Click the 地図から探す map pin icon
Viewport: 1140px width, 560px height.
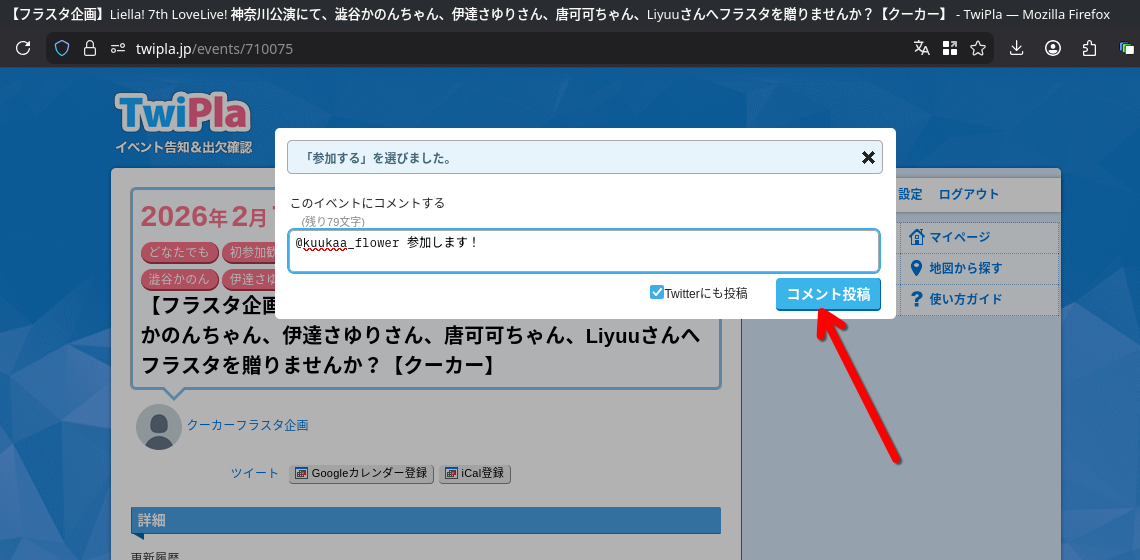(x=916, y=268)
